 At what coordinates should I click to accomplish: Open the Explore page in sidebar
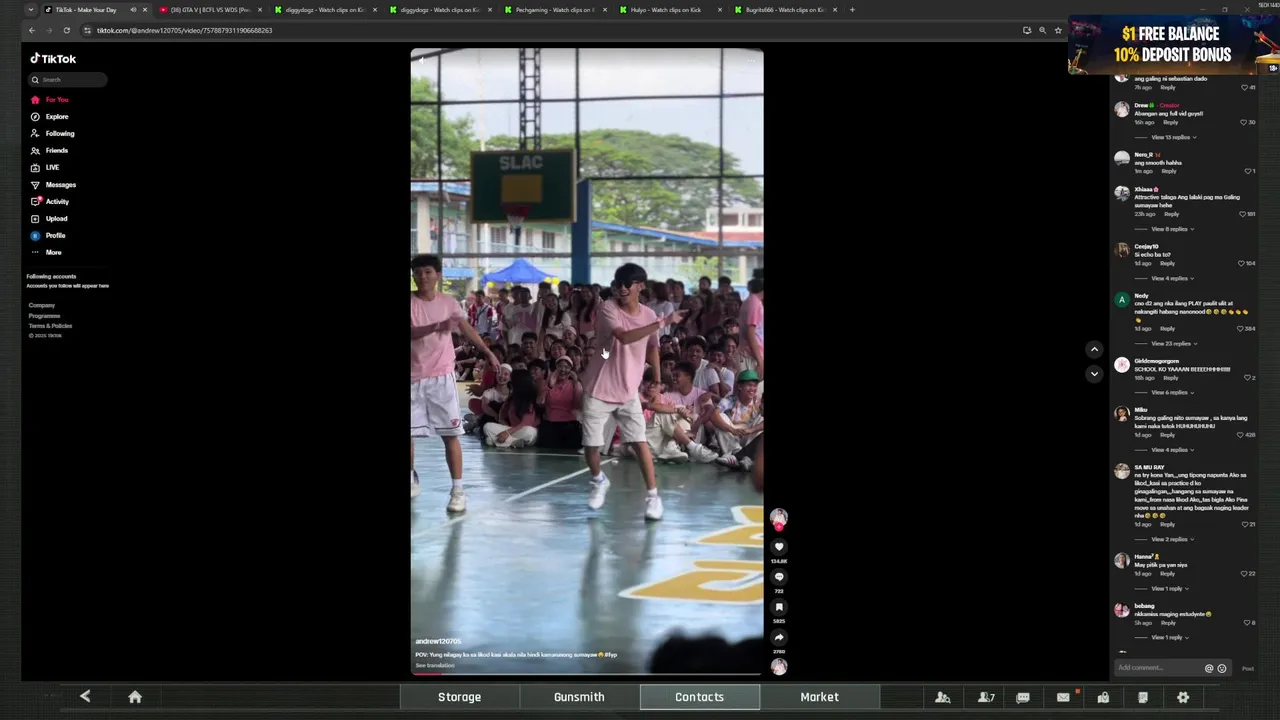point(49,117)
